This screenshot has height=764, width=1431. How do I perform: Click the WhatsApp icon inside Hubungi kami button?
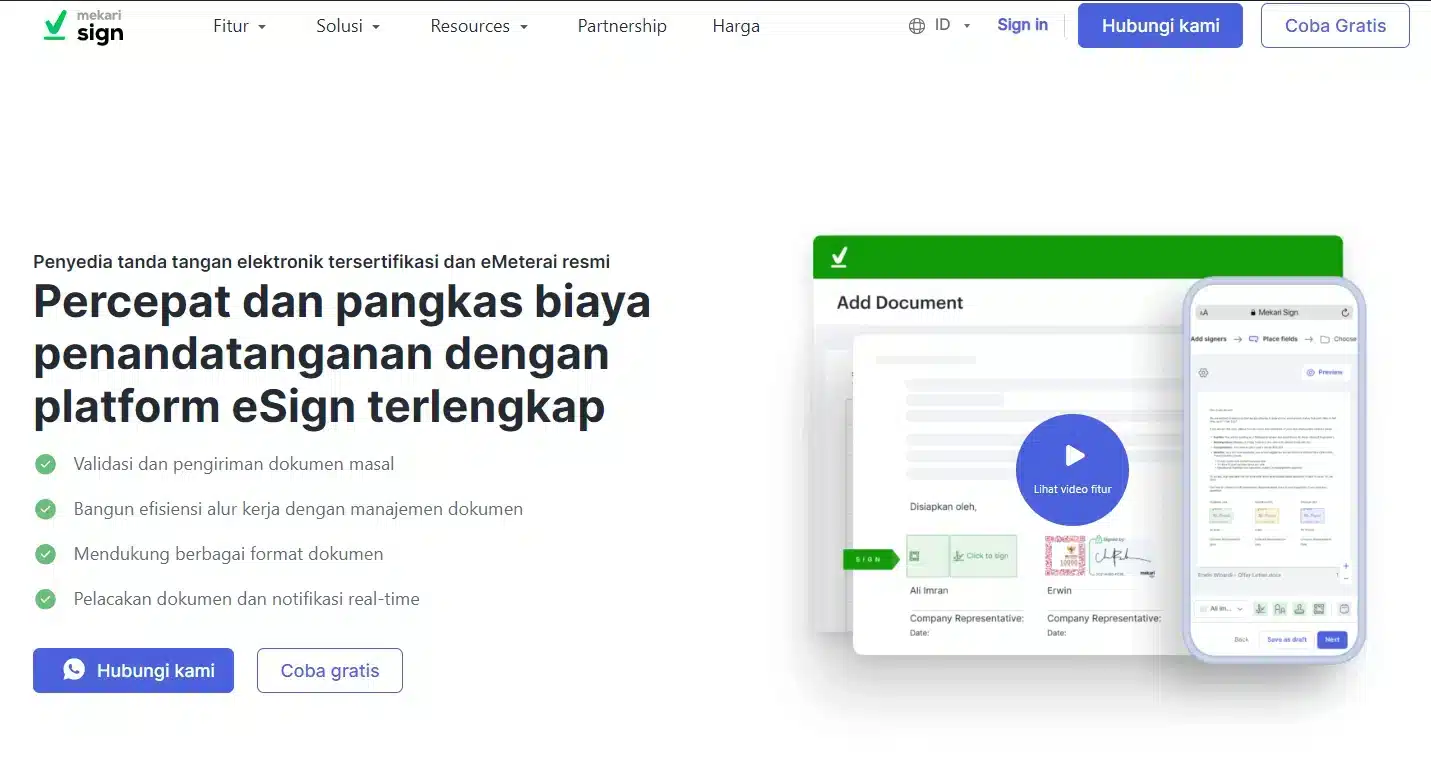coord(74,670)
